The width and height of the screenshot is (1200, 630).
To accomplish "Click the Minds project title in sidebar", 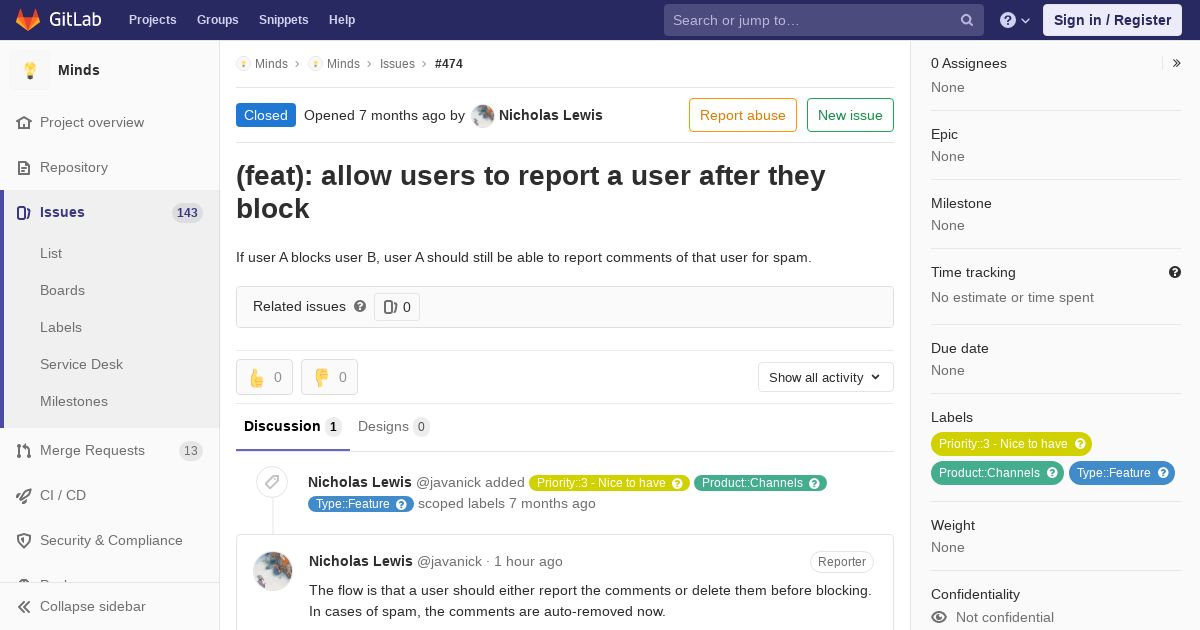I will [x=79, y=70].
